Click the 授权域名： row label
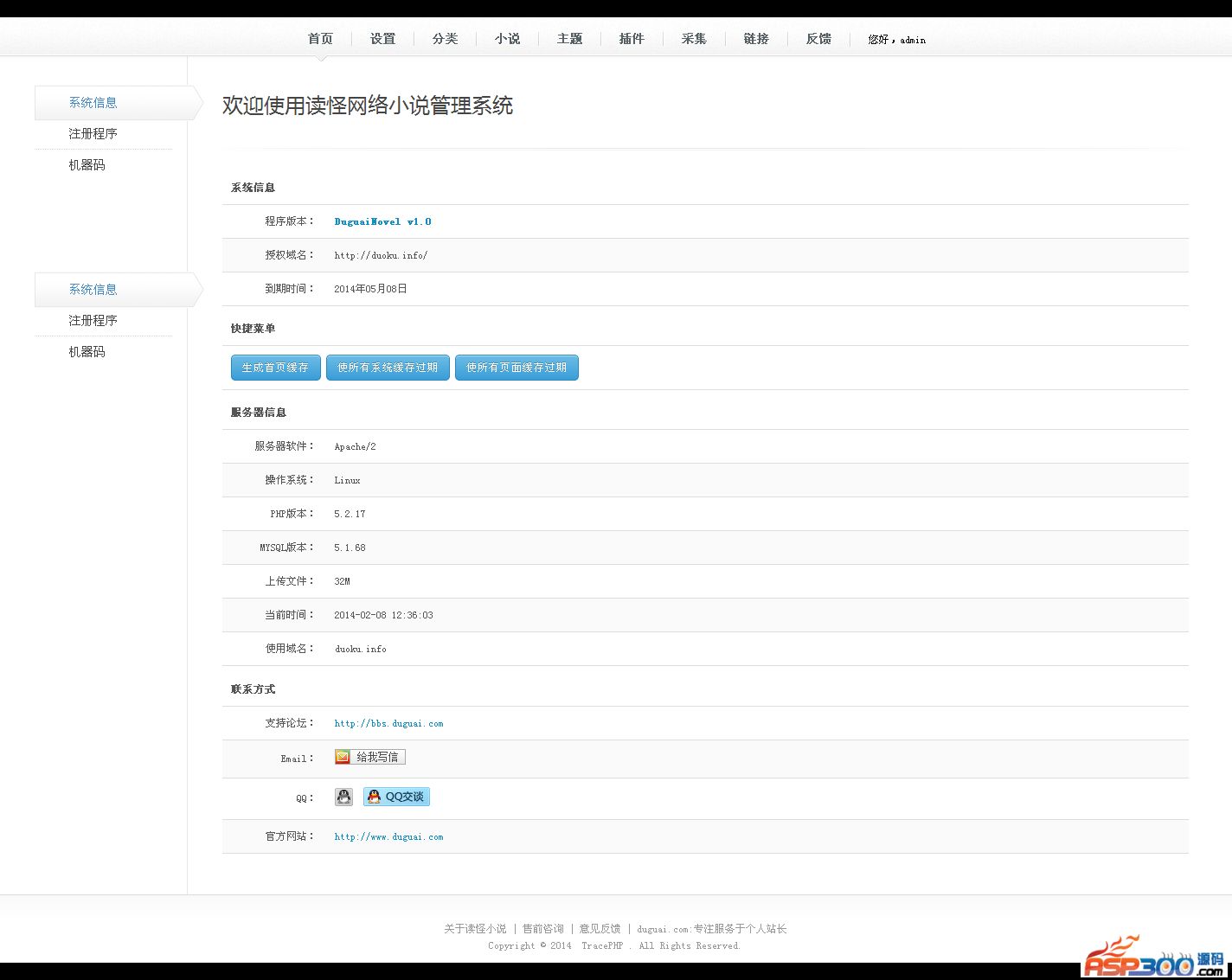This screenshot has height=980, width=1232. point(290,255)
